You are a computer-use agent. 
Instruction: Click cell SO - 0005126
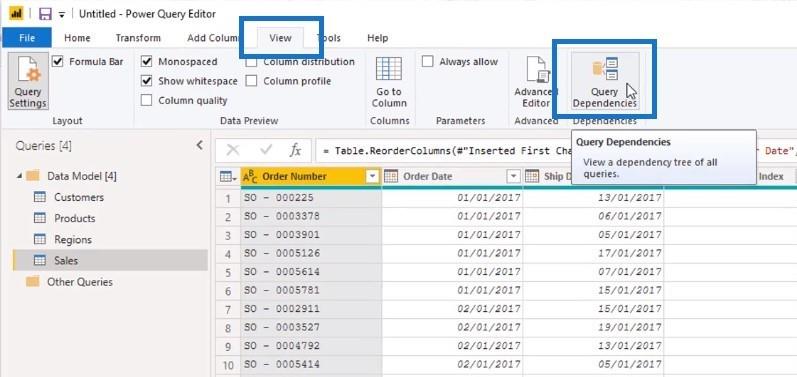tap(311, 254)
